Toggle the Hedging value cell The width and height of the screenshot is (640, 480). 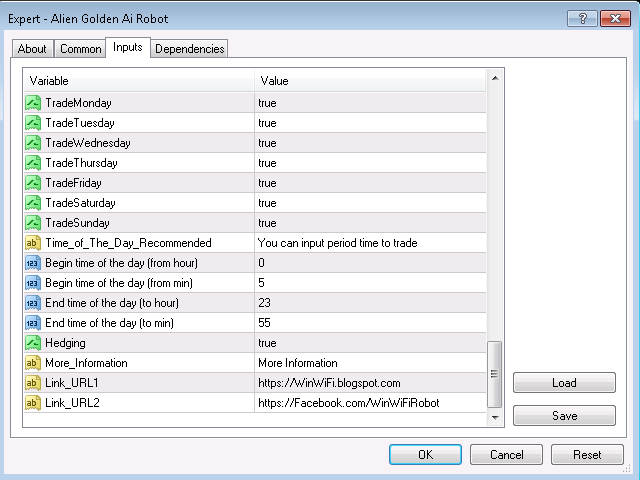370,343
